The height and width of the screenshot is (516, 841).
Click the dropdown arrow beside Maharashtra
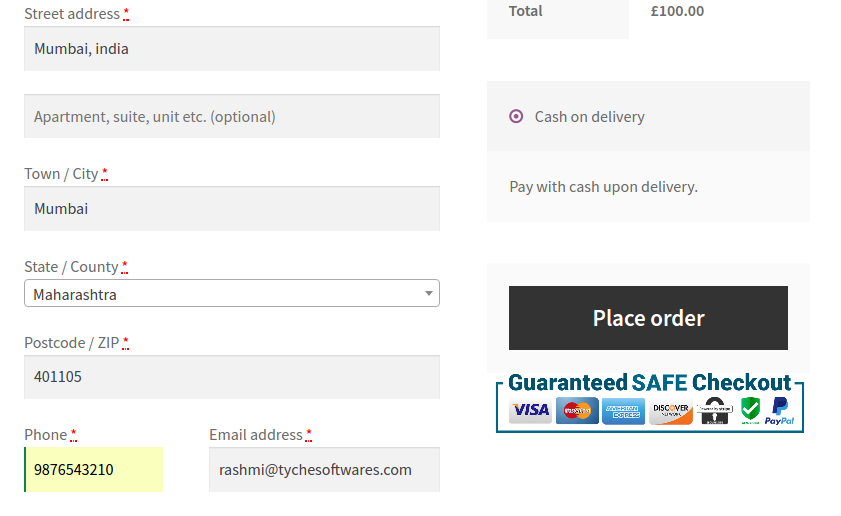tap(429, 293)
